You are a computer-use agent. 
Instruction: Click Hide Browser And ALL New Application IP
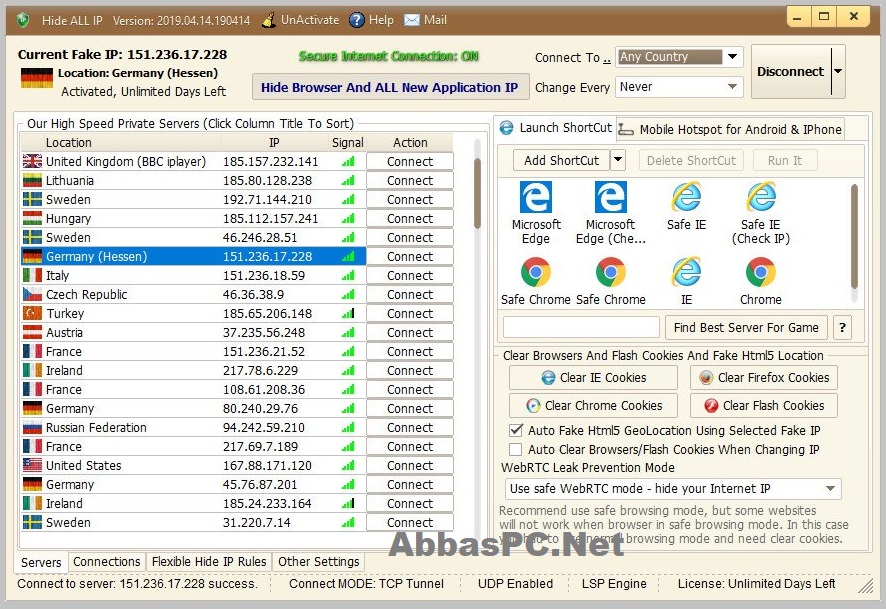[390, 88]
